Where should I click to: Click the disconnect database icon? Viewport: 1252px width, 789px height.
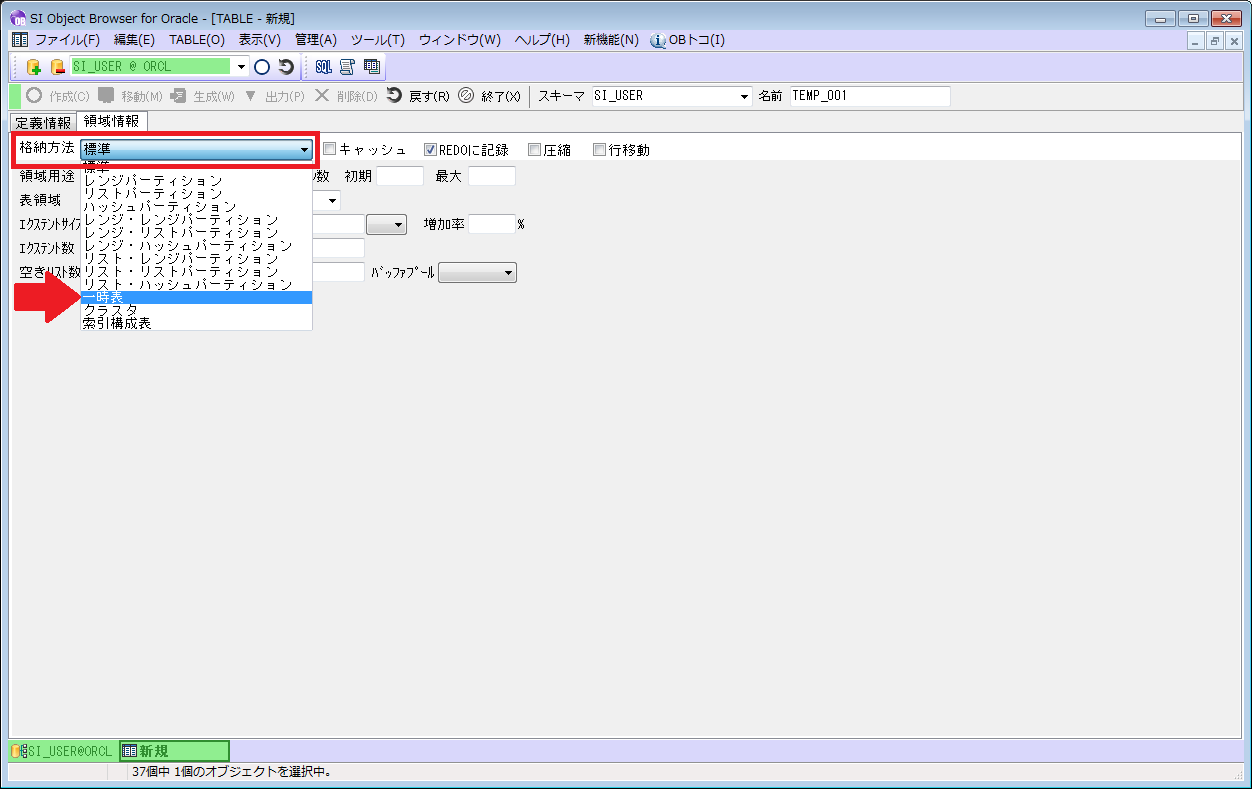[x=57, y=67]
